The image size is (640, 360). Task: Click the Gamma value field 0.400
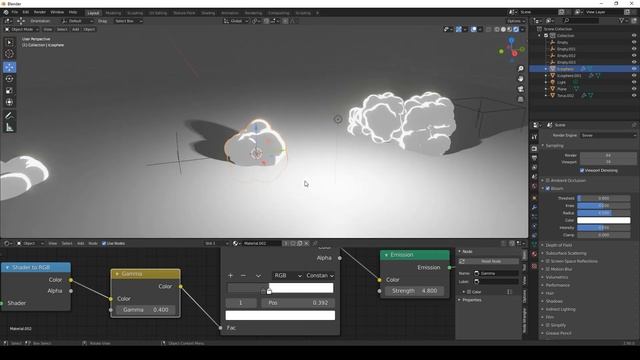click(145, 310)
